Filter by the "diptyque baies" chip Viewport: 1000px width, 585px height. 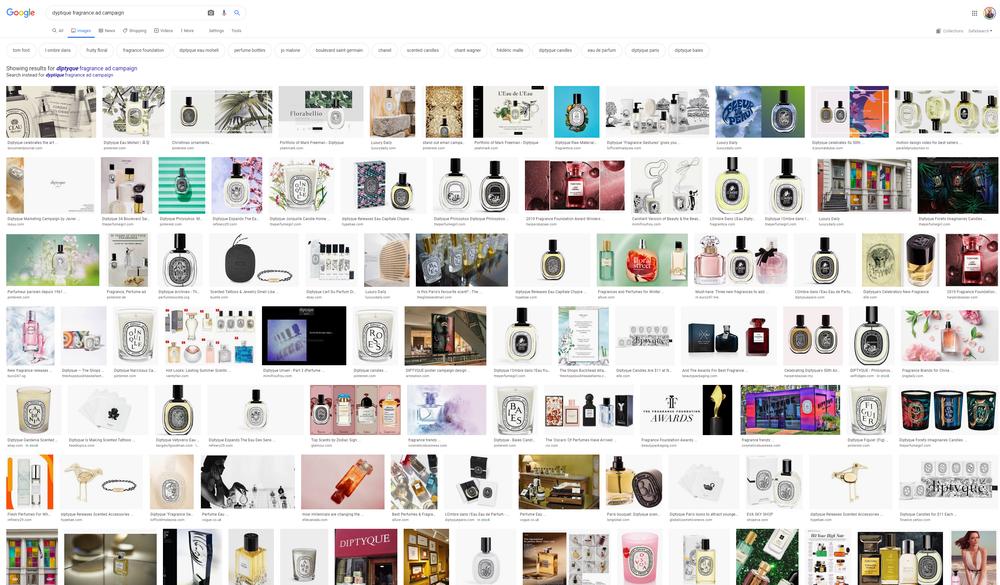(689, 50)
